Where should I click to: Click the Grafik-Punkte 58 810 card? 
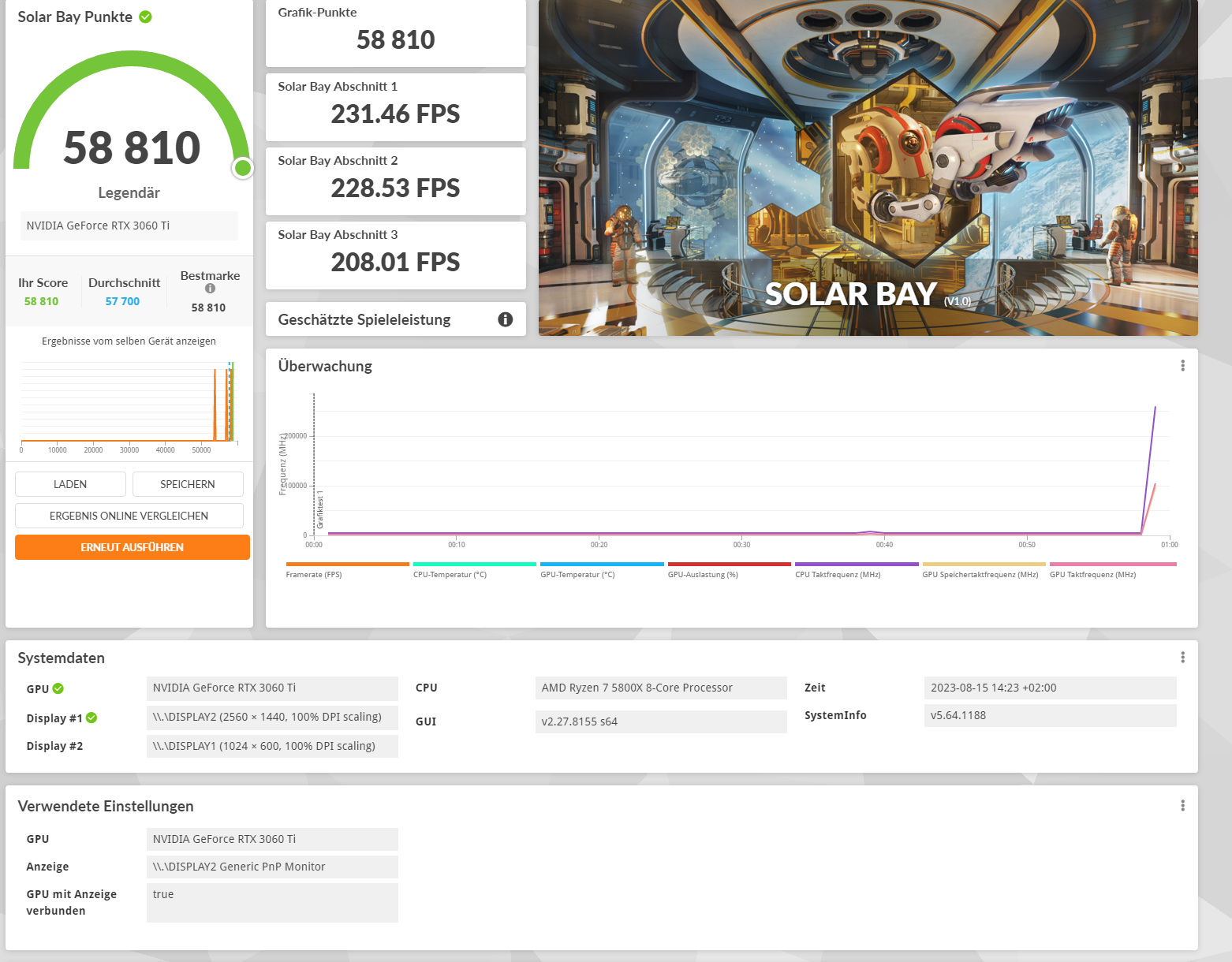click(396, 33)
